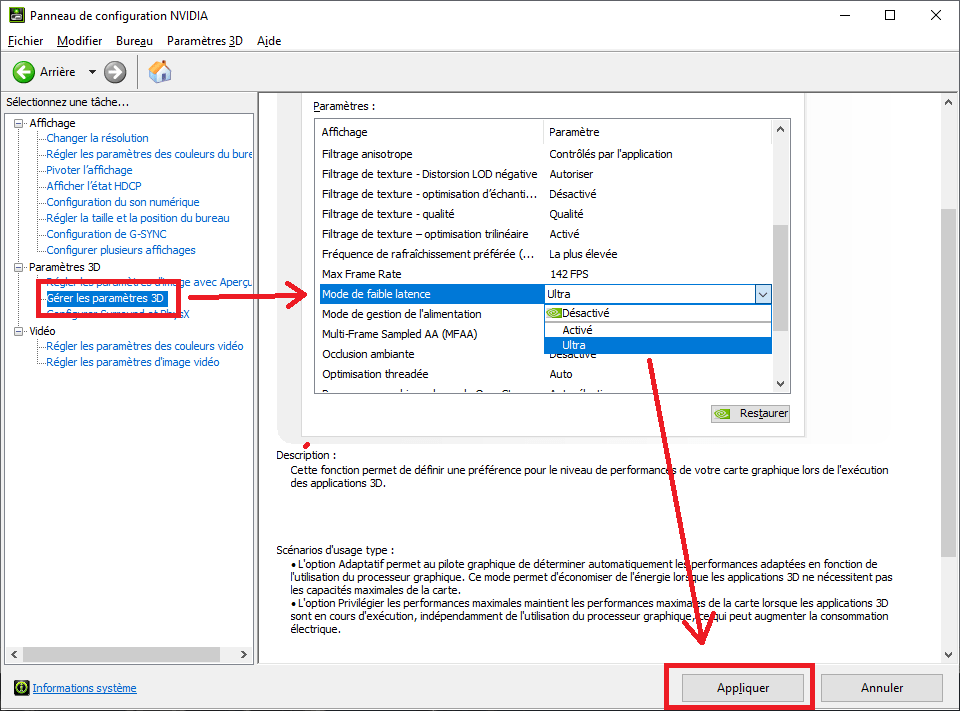
Task: Toggle the Mode de faible latence combo arrow
Action: tap(762, 295)
